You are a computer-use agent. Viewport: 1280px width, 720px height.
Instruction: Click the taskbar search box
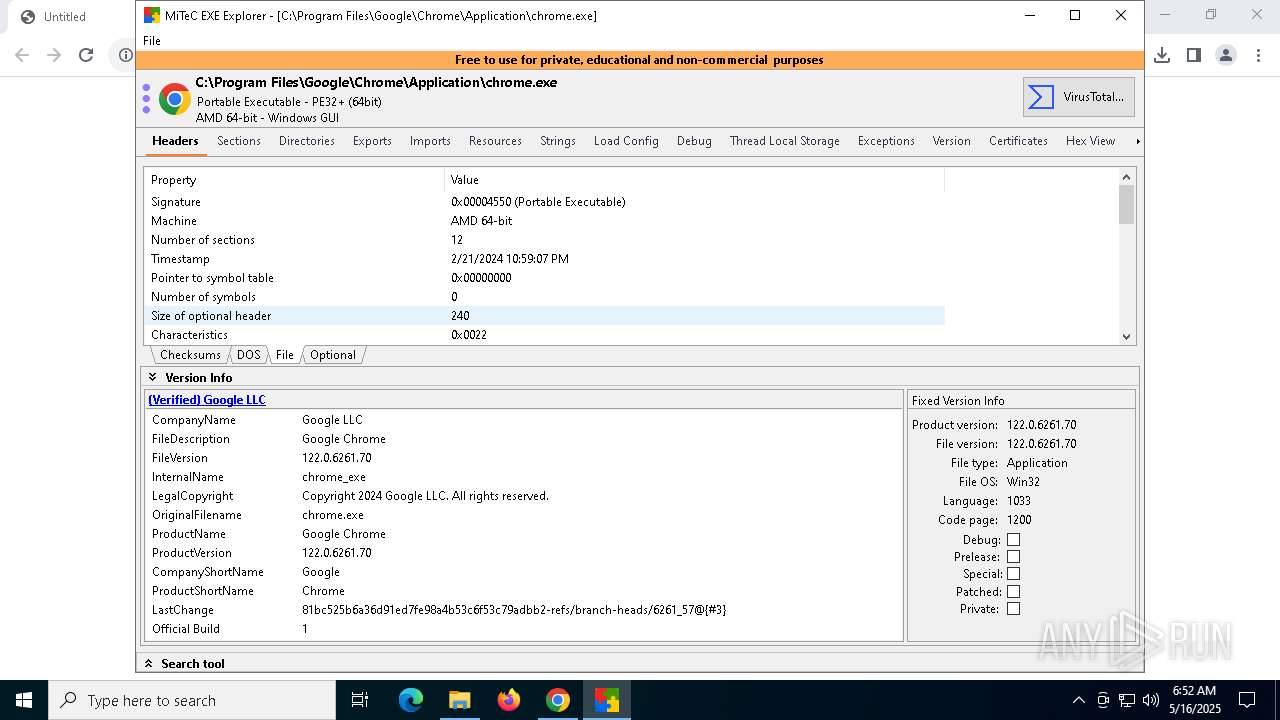[192, 700]
